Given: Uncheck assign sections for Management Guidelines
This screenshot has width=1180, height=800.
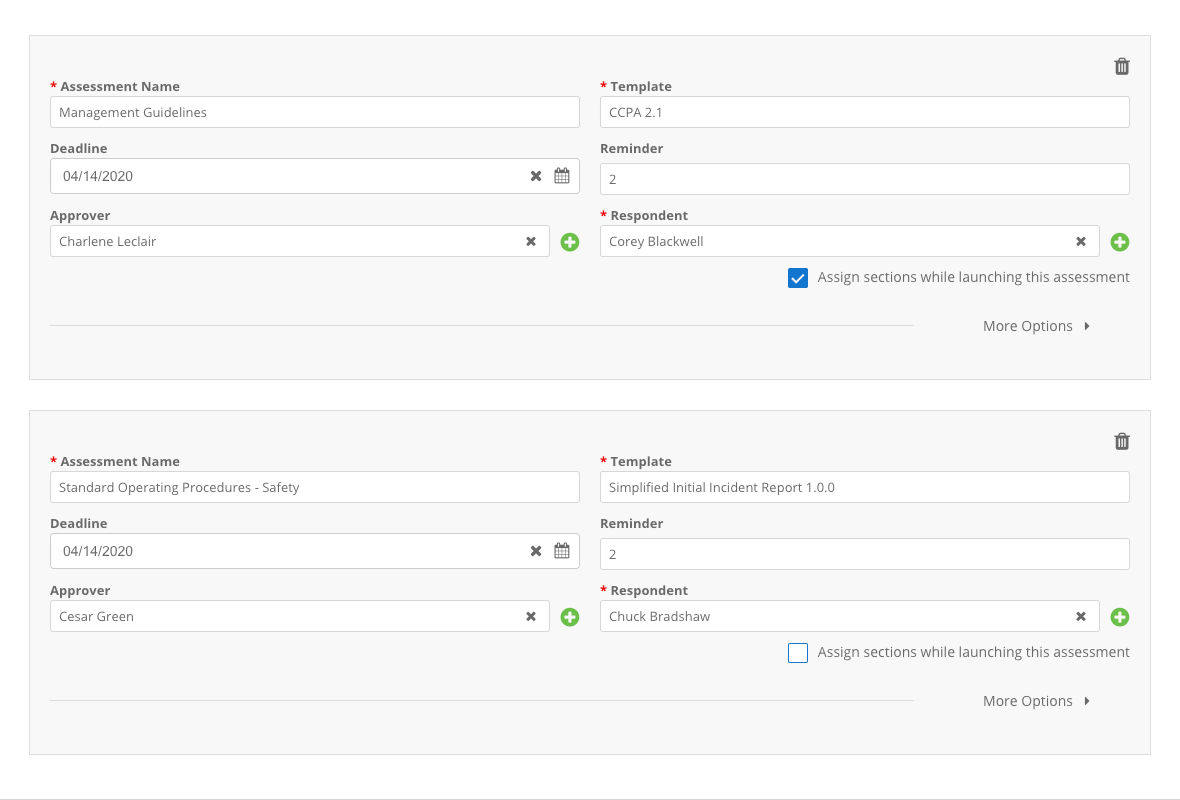Looking at the screenshot, I should pyautogui.click(x=797, y=277).
